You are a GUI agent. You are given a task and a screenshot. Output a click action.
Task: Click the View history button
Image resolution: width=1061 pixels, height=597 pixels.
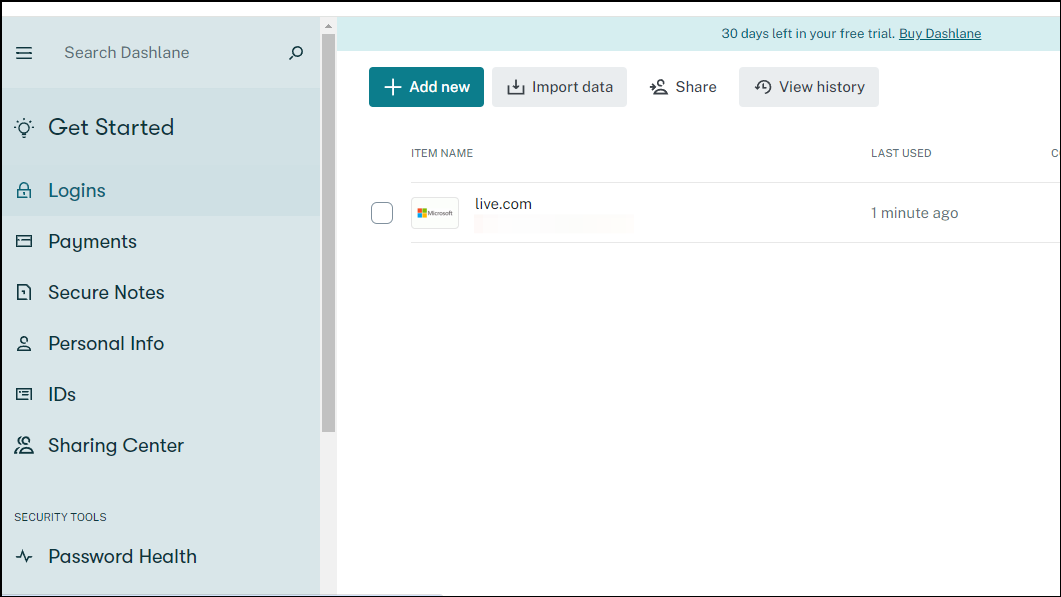point(809,87)
